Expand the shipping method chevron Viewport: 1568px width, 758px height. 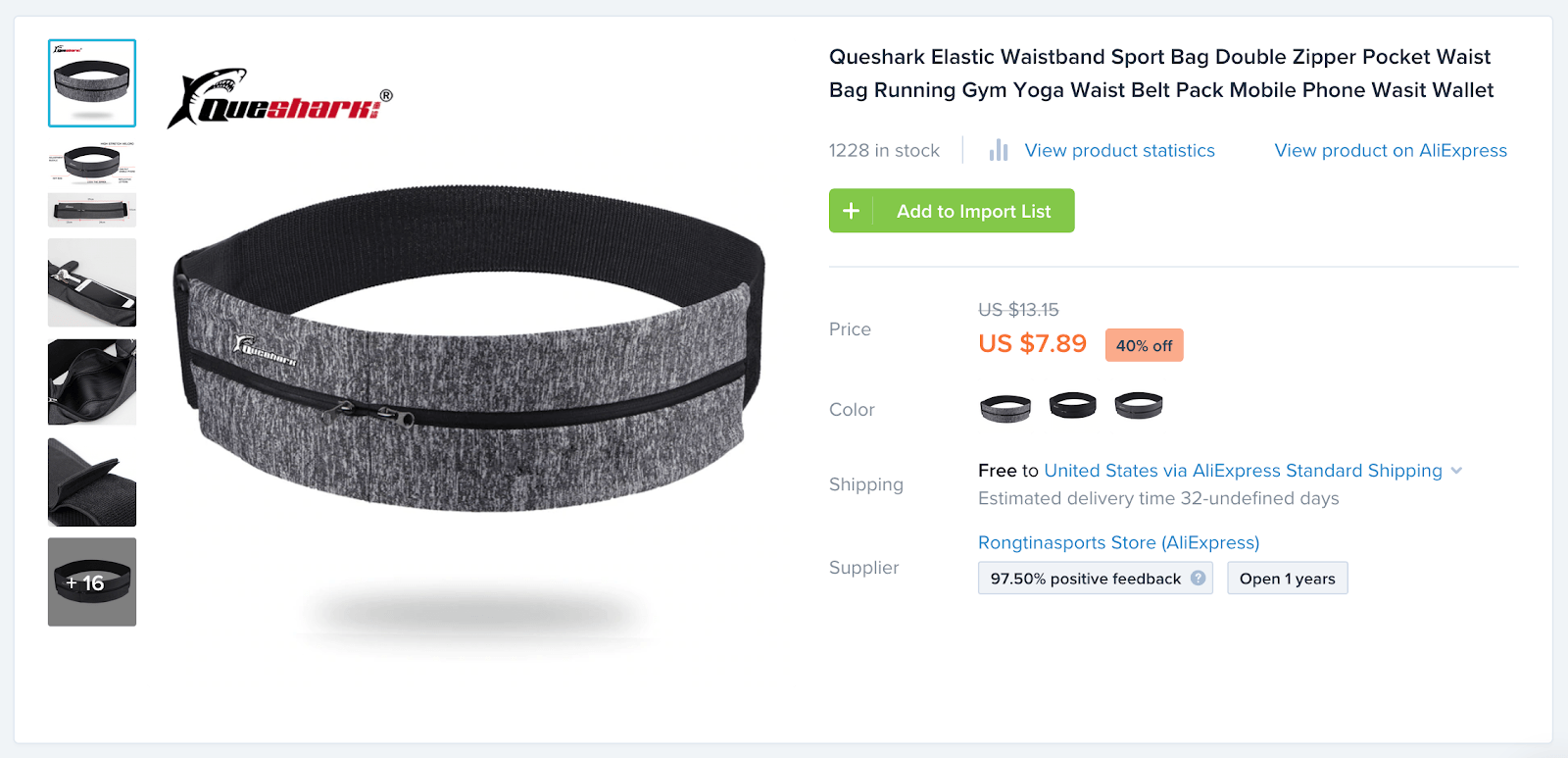[1456, 471]
